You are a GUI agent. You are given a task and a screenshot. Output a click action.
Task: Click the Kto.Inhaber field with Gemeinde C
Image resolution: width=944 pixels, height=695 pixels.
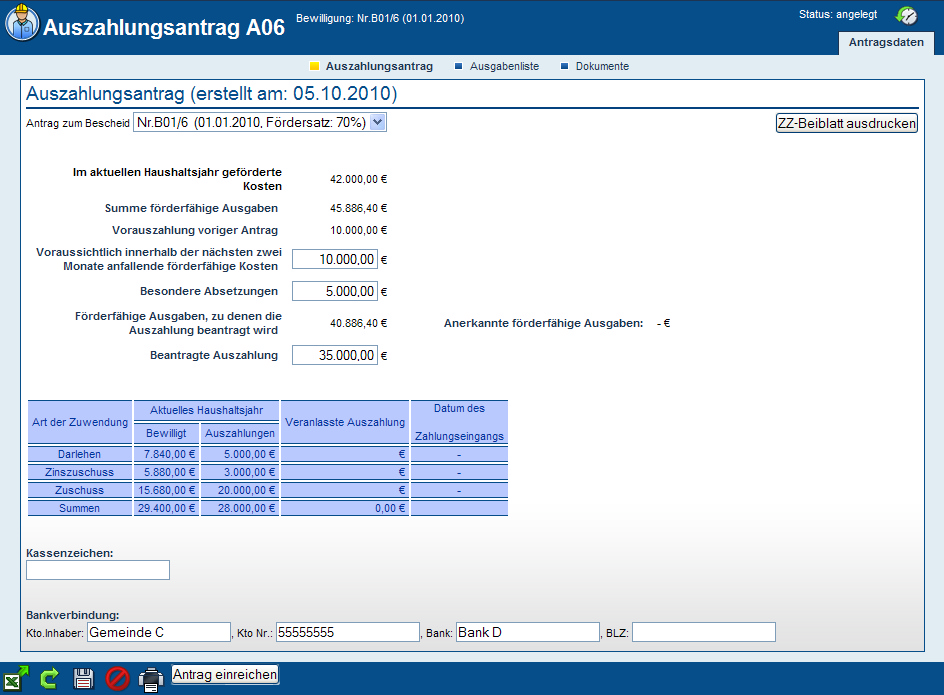(x=159, y=632)
